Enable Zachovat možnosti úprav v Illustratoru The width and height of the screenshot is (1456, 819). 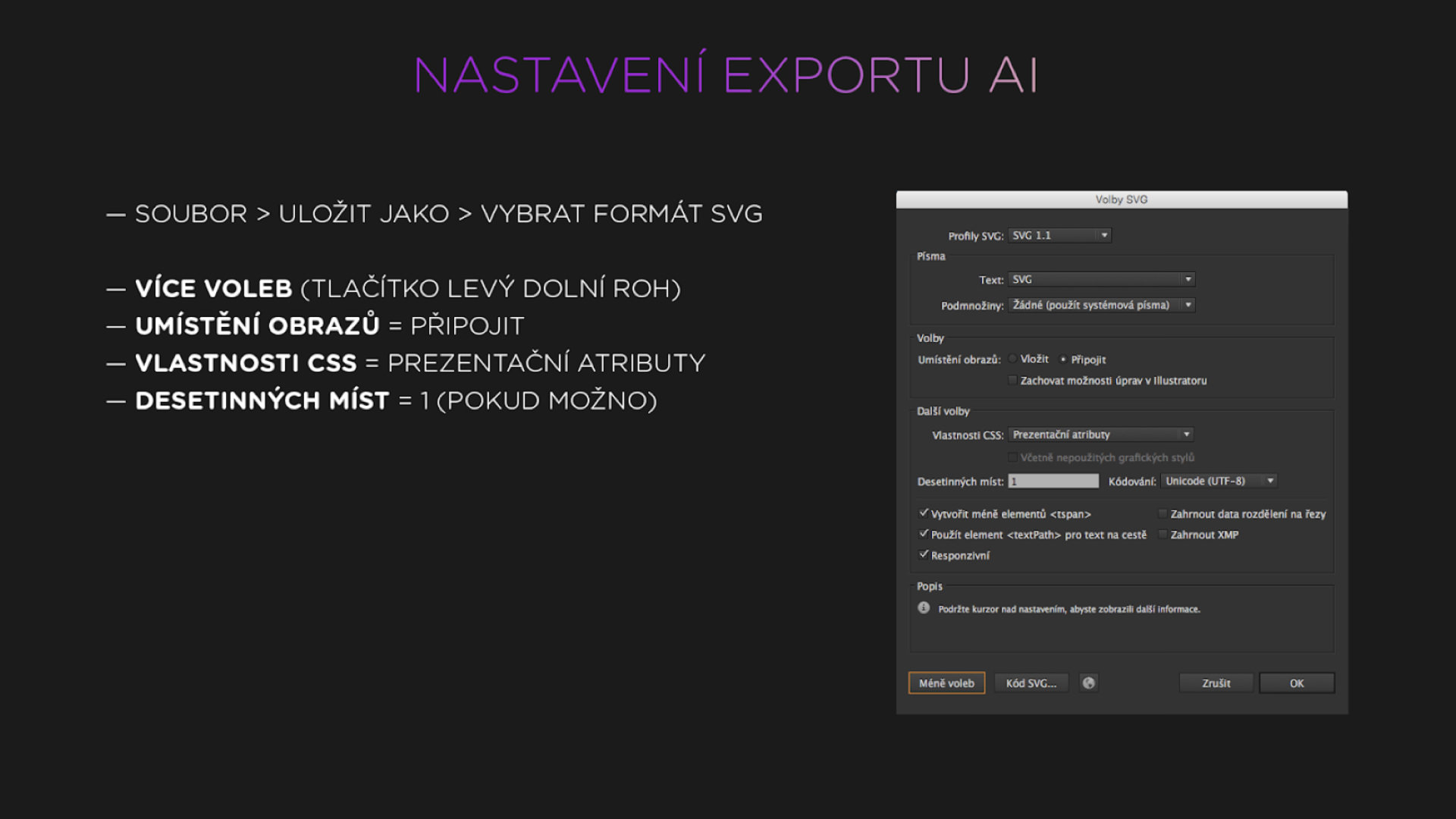(x=1012, y=380)
